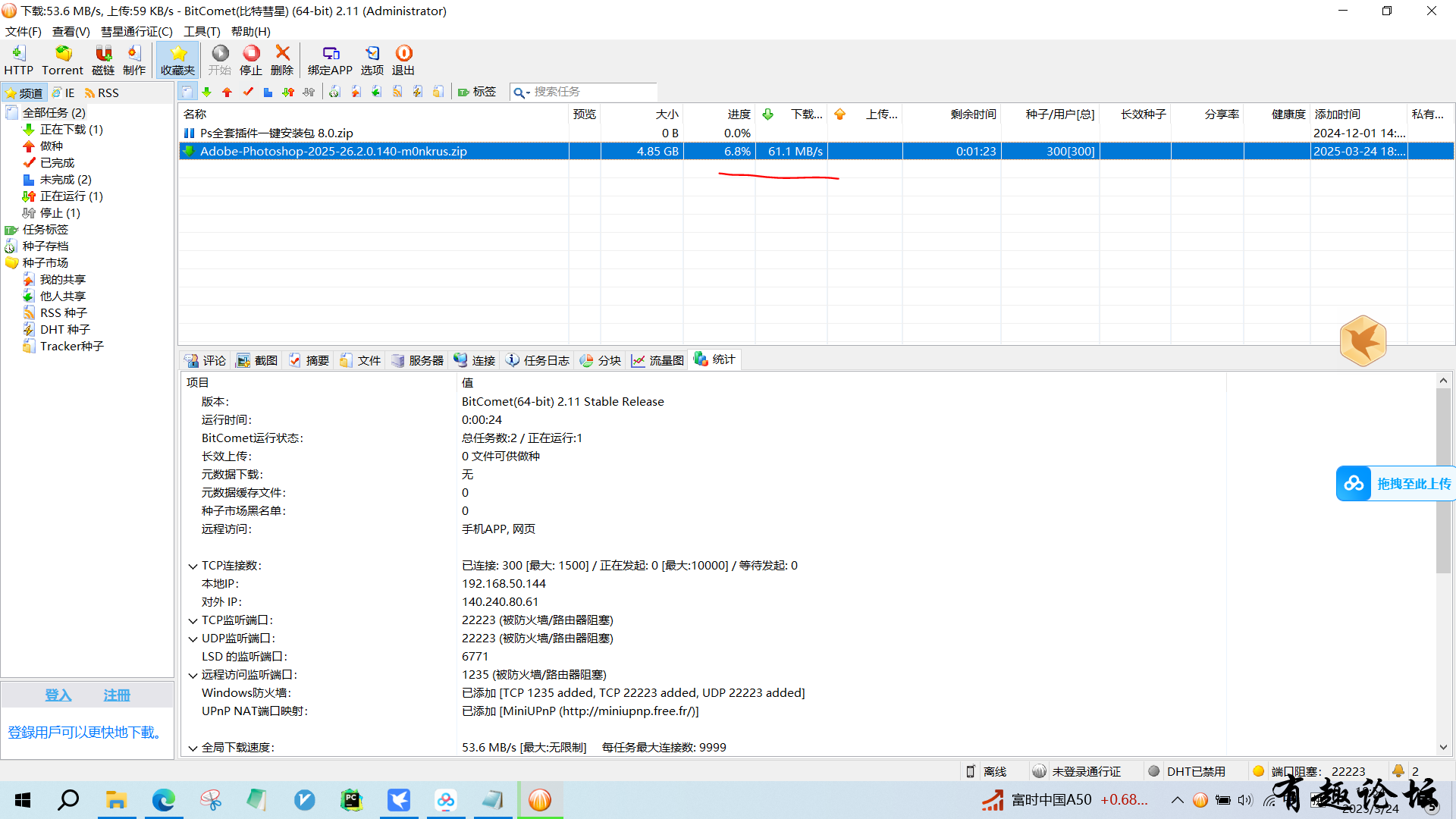
Task: Filter stopped tasks gray arrows icon
Action: tap(309, 92)
